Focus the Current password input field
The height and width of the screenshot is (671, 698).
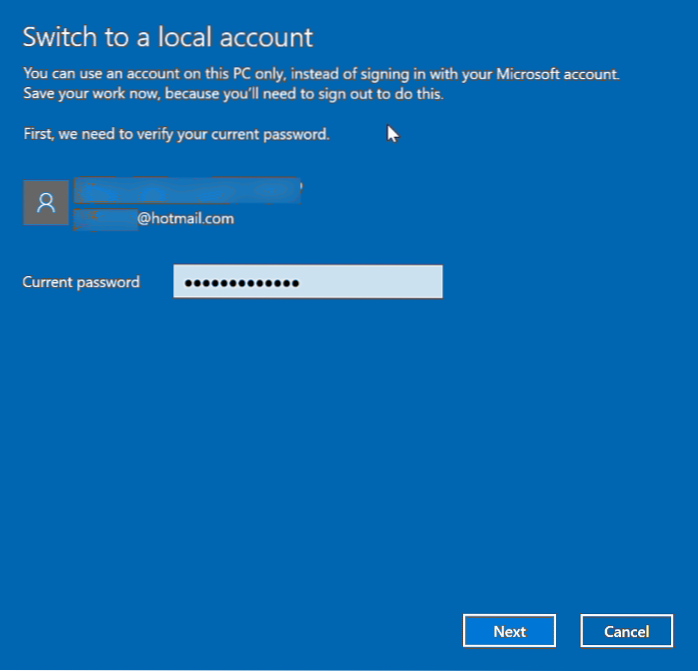pos(307,282)
